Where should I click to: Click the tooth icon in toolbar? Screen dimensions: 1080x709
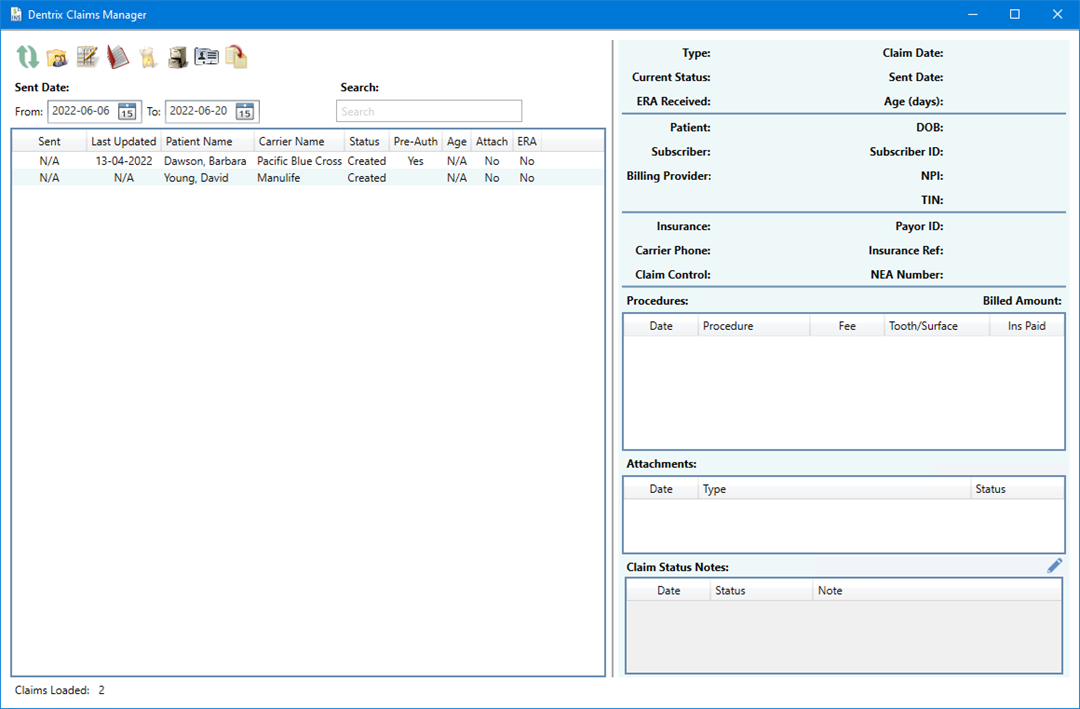tap(148, 57)
